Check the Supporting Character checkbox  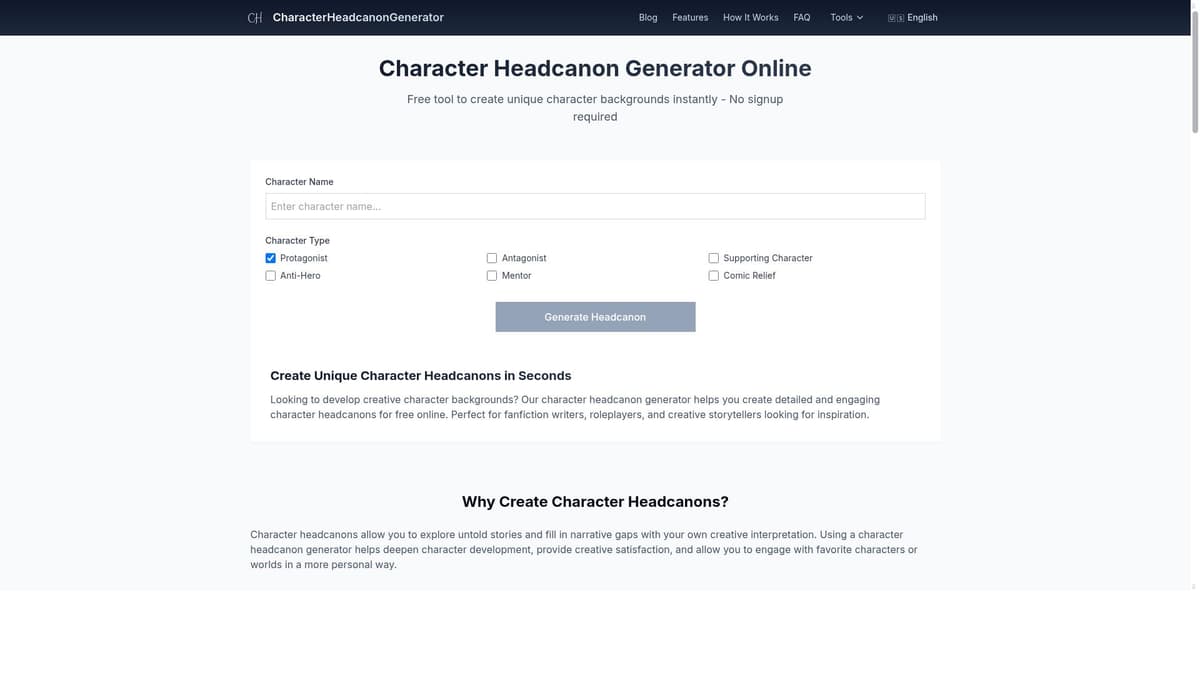[x=714, y=258]
